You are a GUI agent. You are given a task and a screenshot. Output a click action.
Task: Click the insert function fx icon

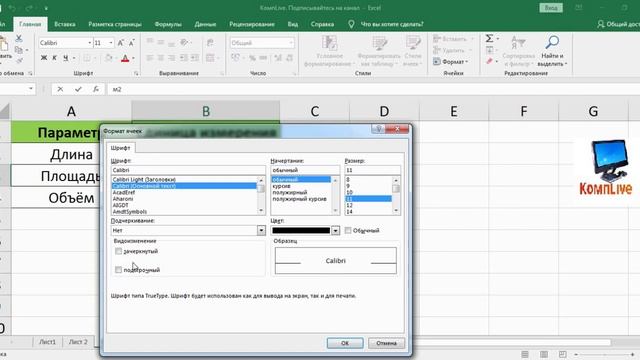(x=96, y=89)
